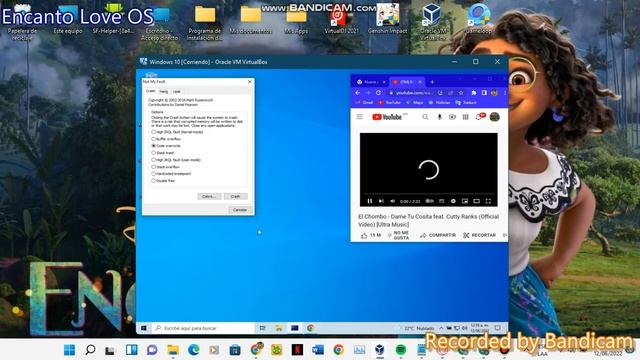
Task: Select the Code overwrite radio button
Action: coord(153,146)
